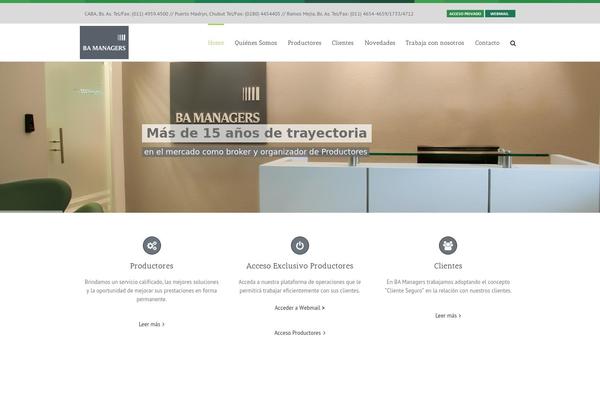
Task: Click the Productores section heading
Action: tap(152, 266)
